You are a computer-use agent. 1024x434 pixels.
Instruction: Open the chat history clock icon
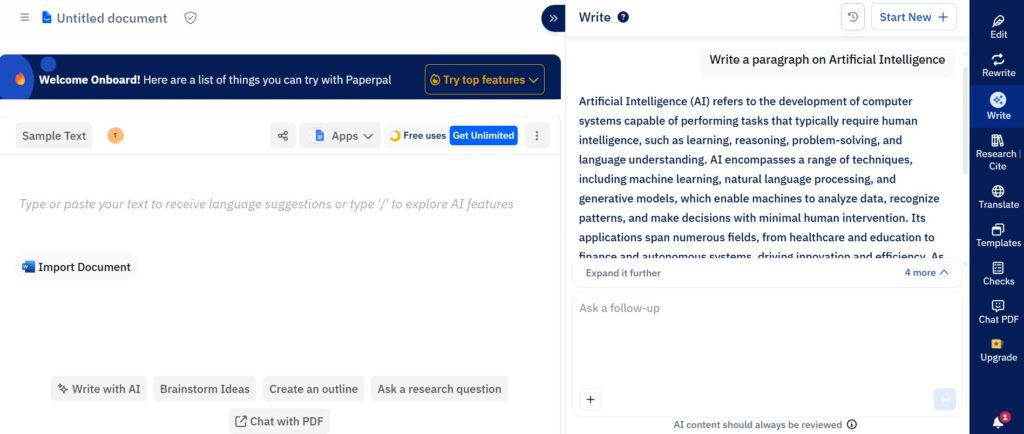pos(852,18)
